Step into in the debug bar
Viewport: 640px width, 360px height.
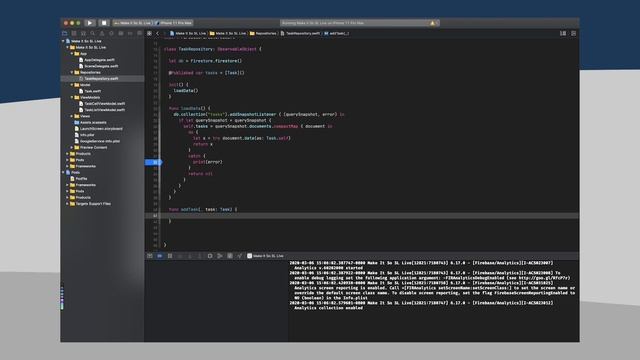click(190, 256)
